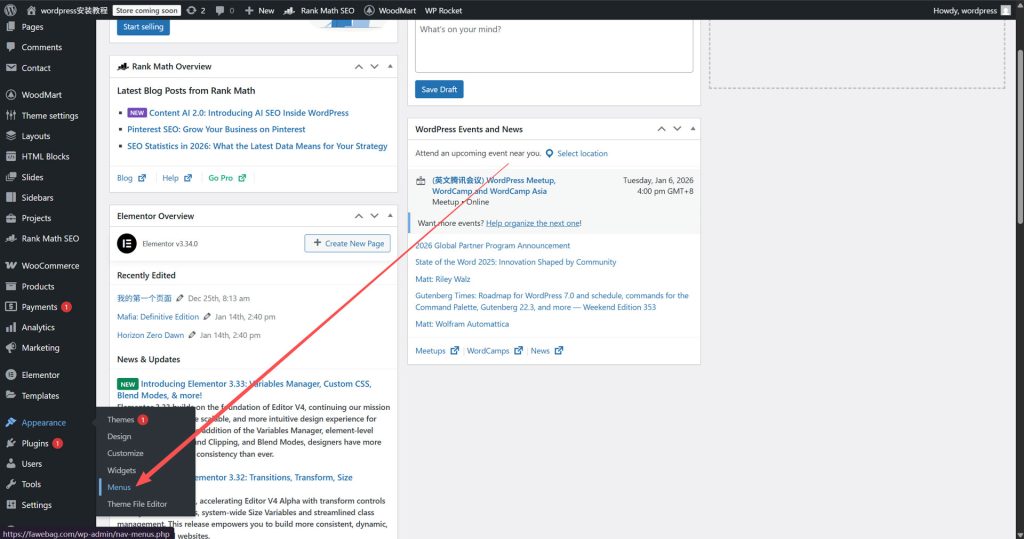Viewport: 1024px width, 539px height.
Task: Select Menus in the Appearance submenu
Action: tap(119, 487)
